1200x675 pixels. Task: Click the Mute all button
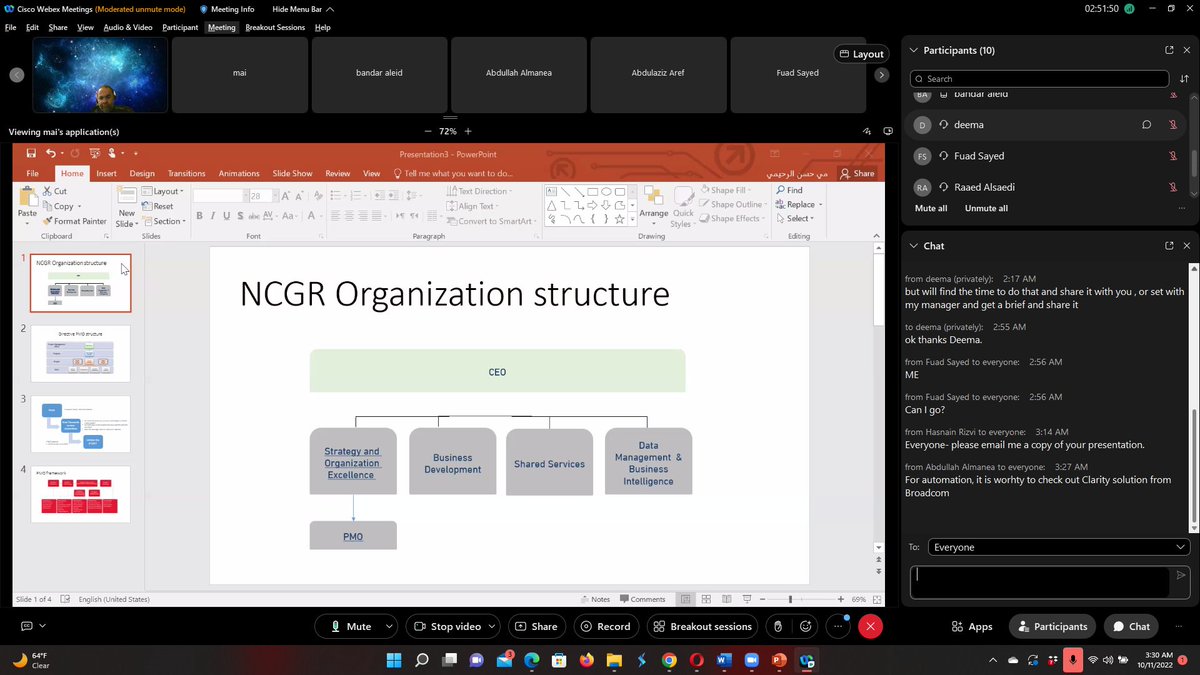click(931, 208)
